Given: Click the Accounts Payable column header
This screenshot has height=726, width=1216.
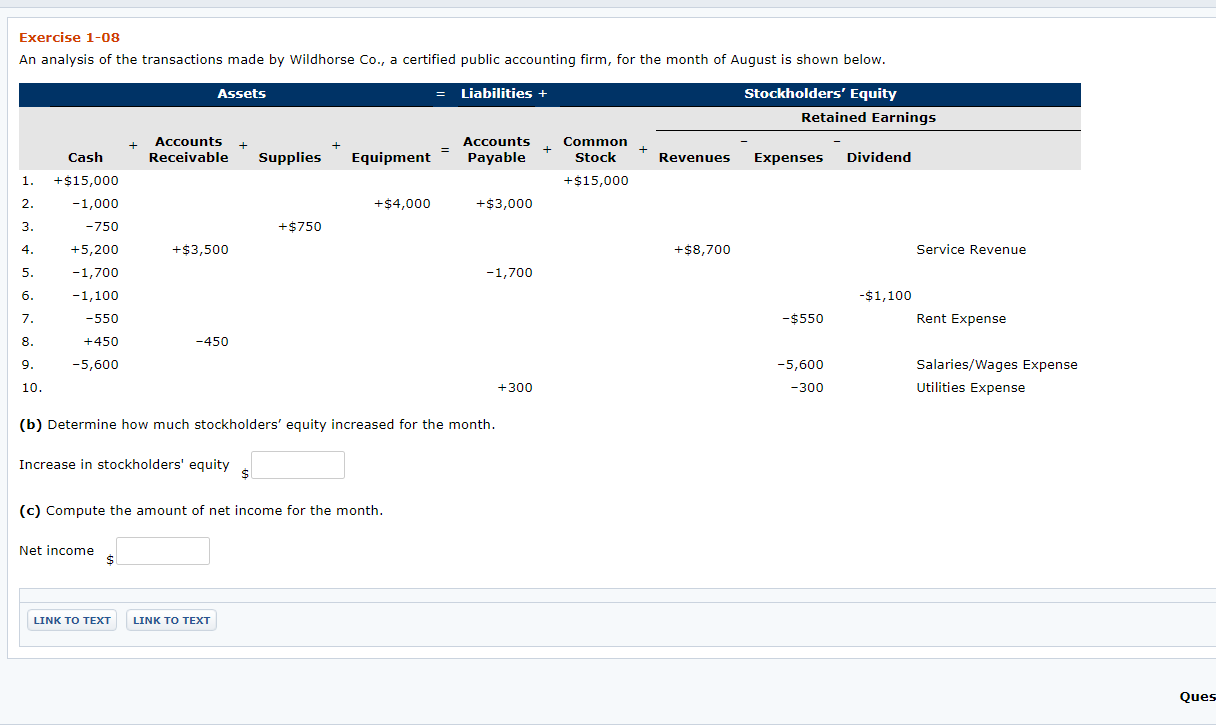Looking at the screenshot, I should coord(496,150).
